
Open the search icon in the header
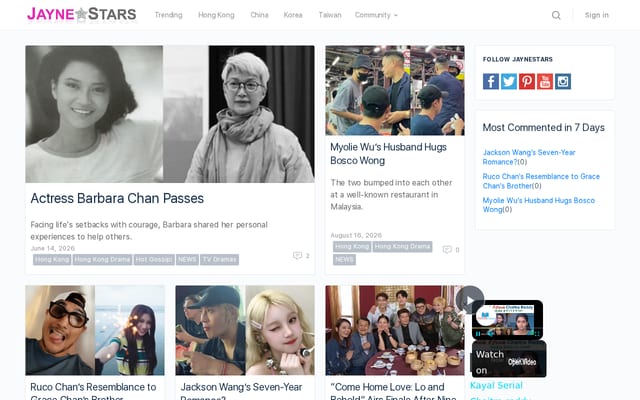point(556,15)
